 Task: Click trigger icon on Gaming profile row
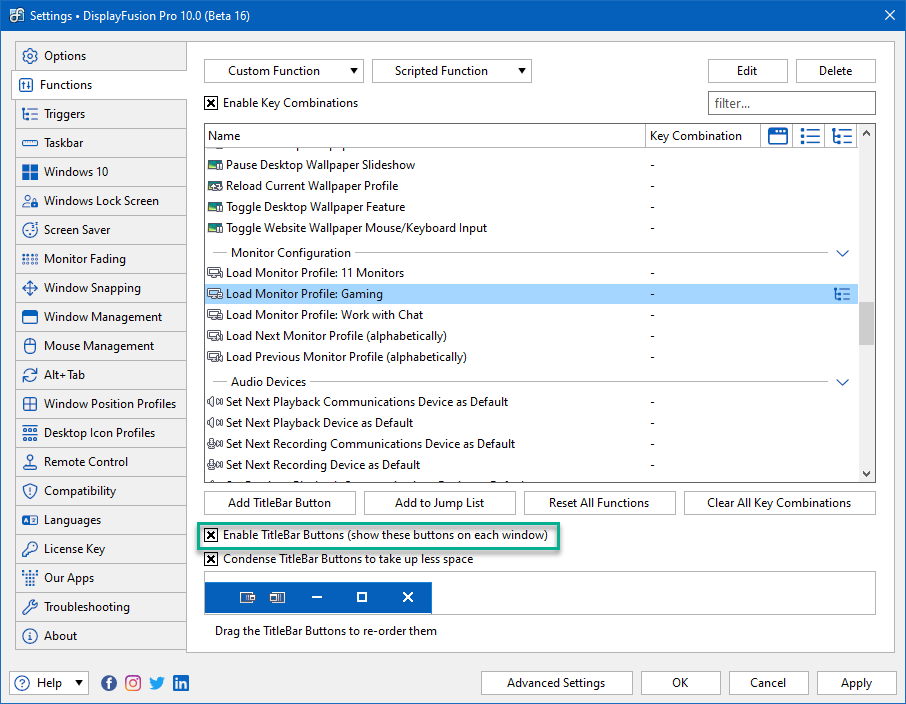click(x=842, y=294)
